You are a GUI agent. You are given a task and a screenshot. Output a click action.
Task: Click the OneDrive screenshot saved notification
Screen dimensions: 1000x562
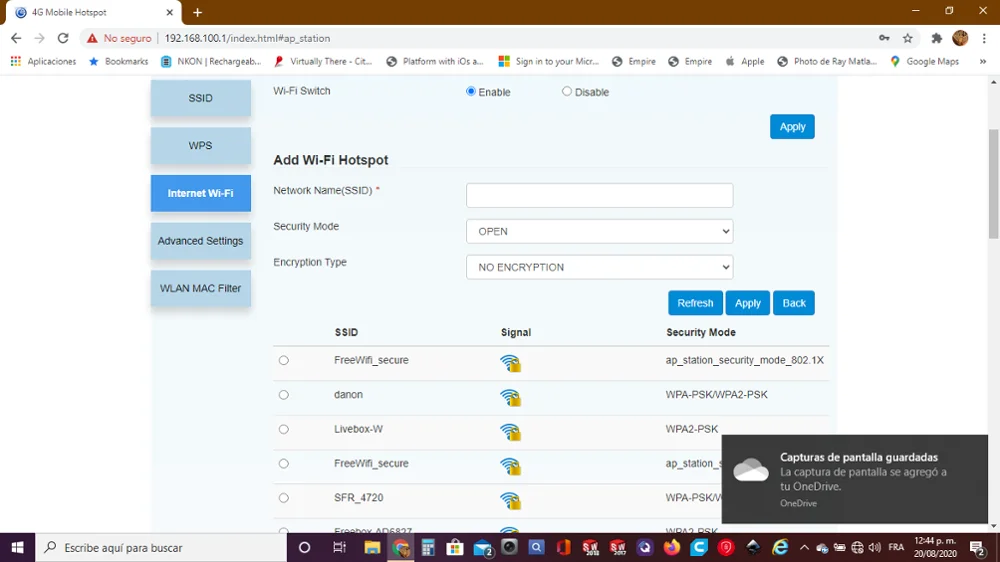[x=855, y=479]
